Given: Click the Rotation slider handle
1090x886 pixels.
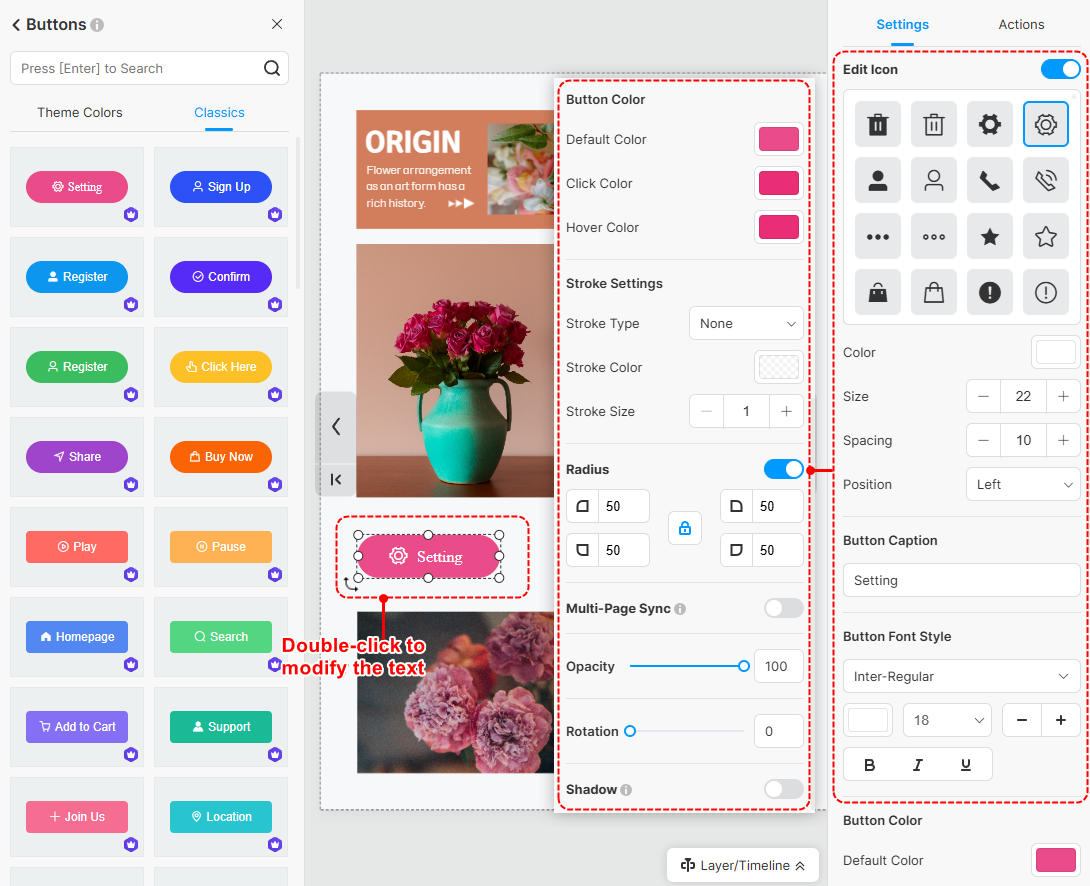Looking at the screenshot, I should [630, 731].
